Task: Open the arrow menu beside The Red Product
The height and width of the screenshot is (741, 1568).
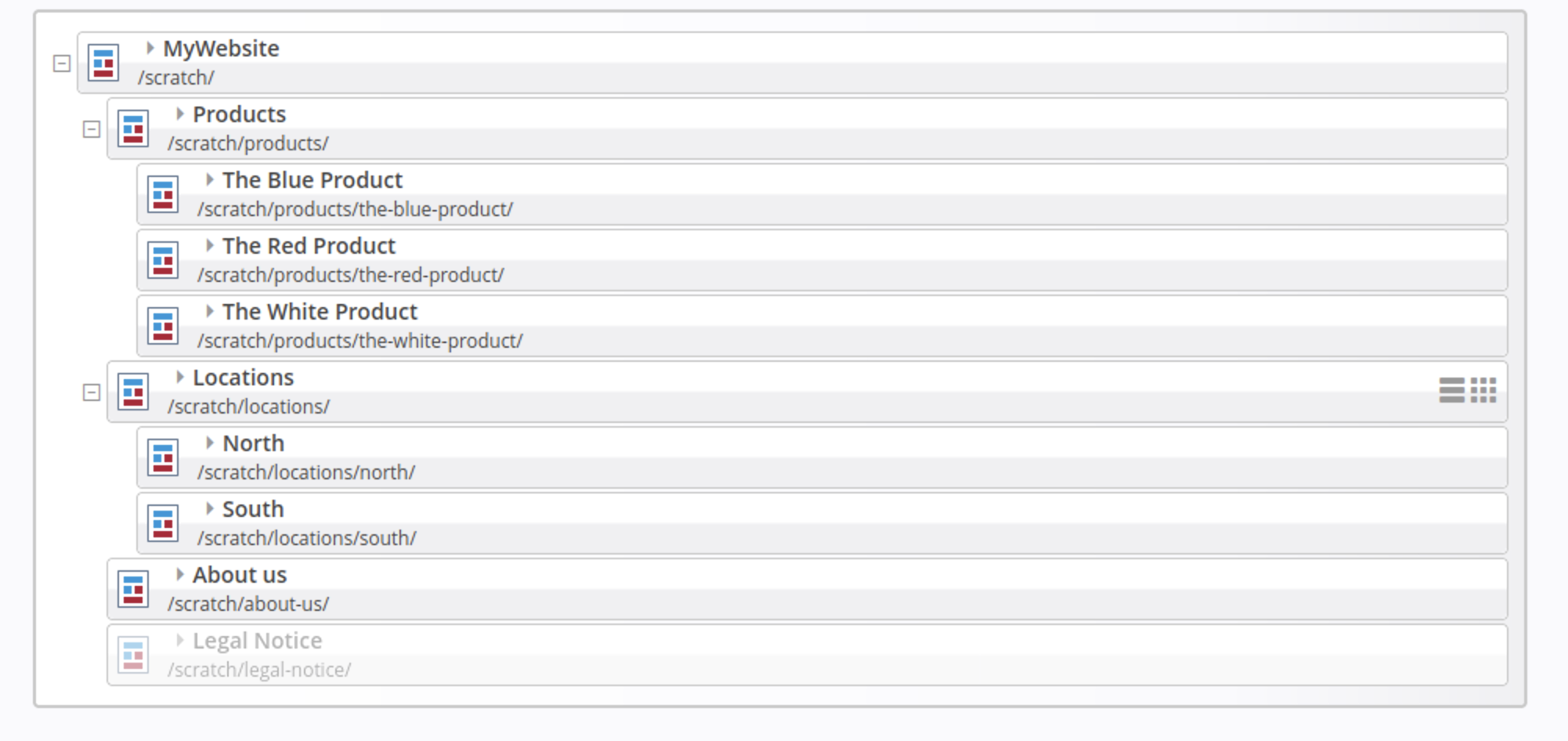Action: tap(209, 246)
